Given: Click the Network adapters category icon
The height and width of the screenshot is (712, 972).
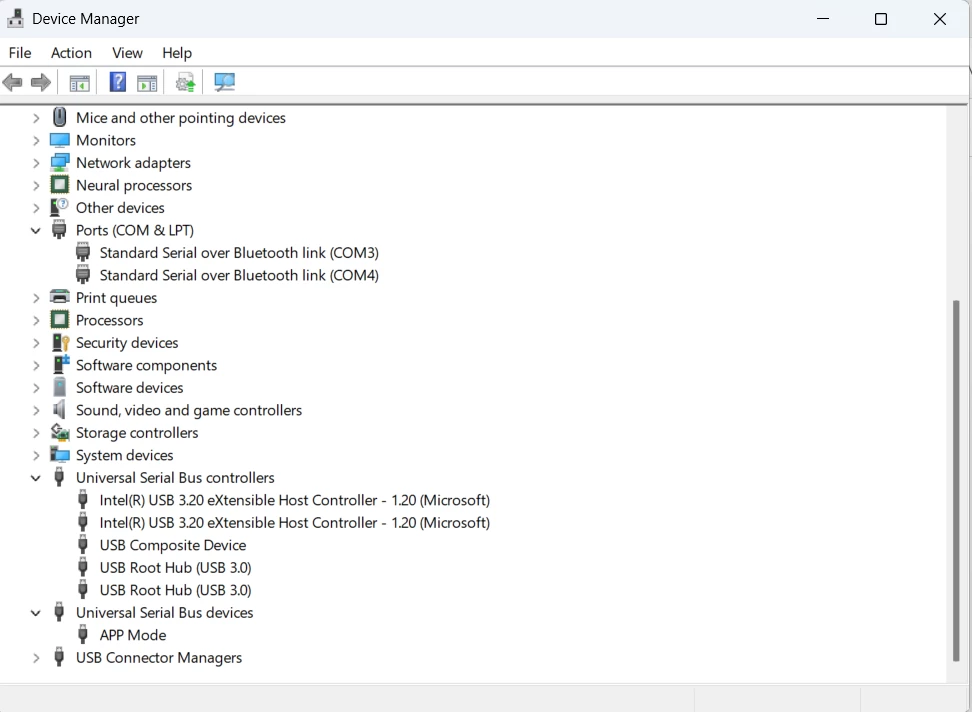Looking at the screenshot, I should pyautogui.click(x=60, y=162).
